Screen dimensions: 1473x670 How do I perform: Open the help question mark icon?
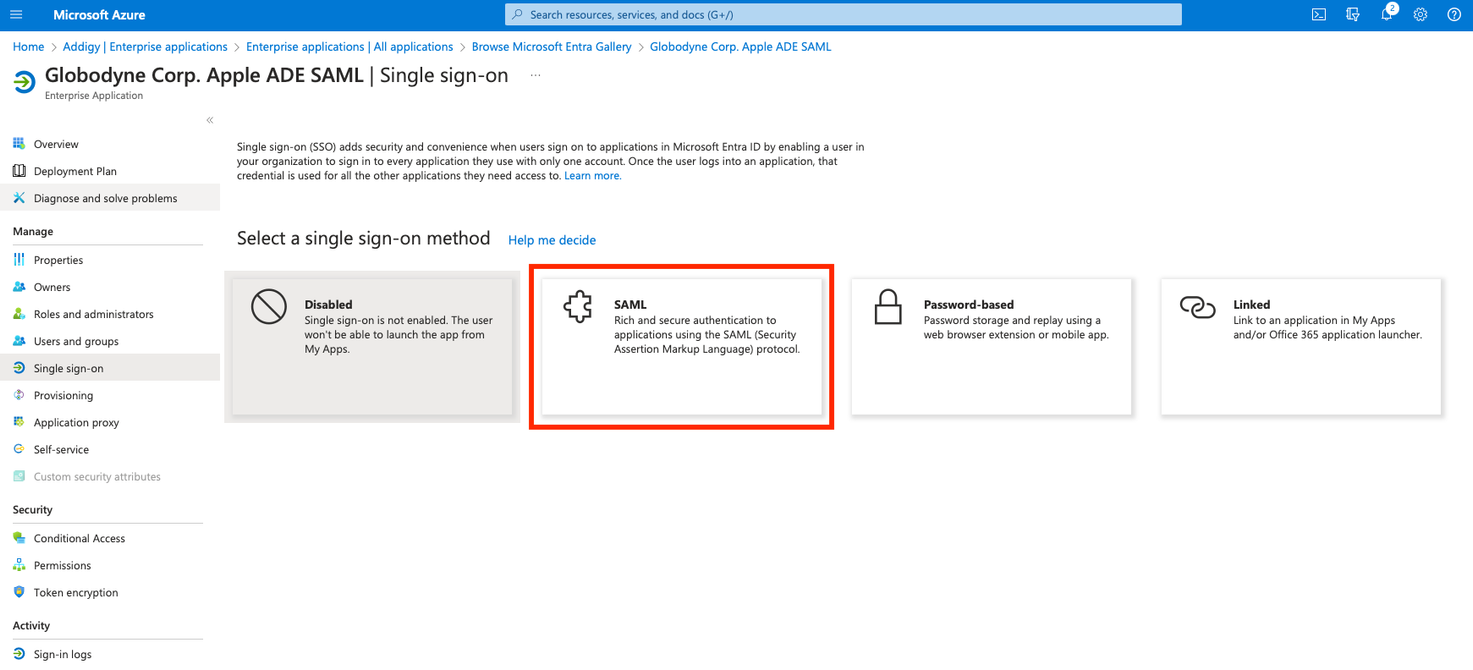1454,15
